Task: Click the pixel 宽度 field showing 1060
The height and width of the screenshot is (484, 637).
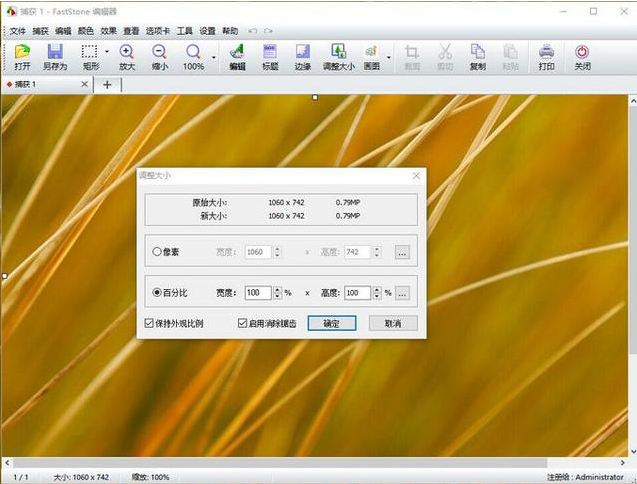Action: pyautogui.click(x=258, y=252)
